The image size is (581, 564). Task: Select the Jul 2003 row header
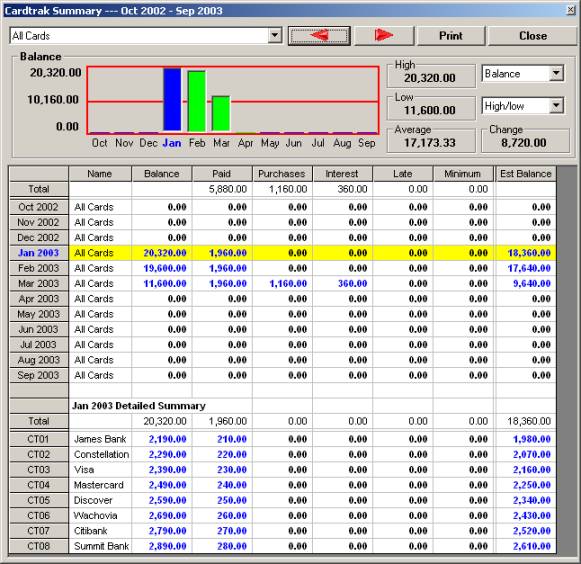(39, 345)
